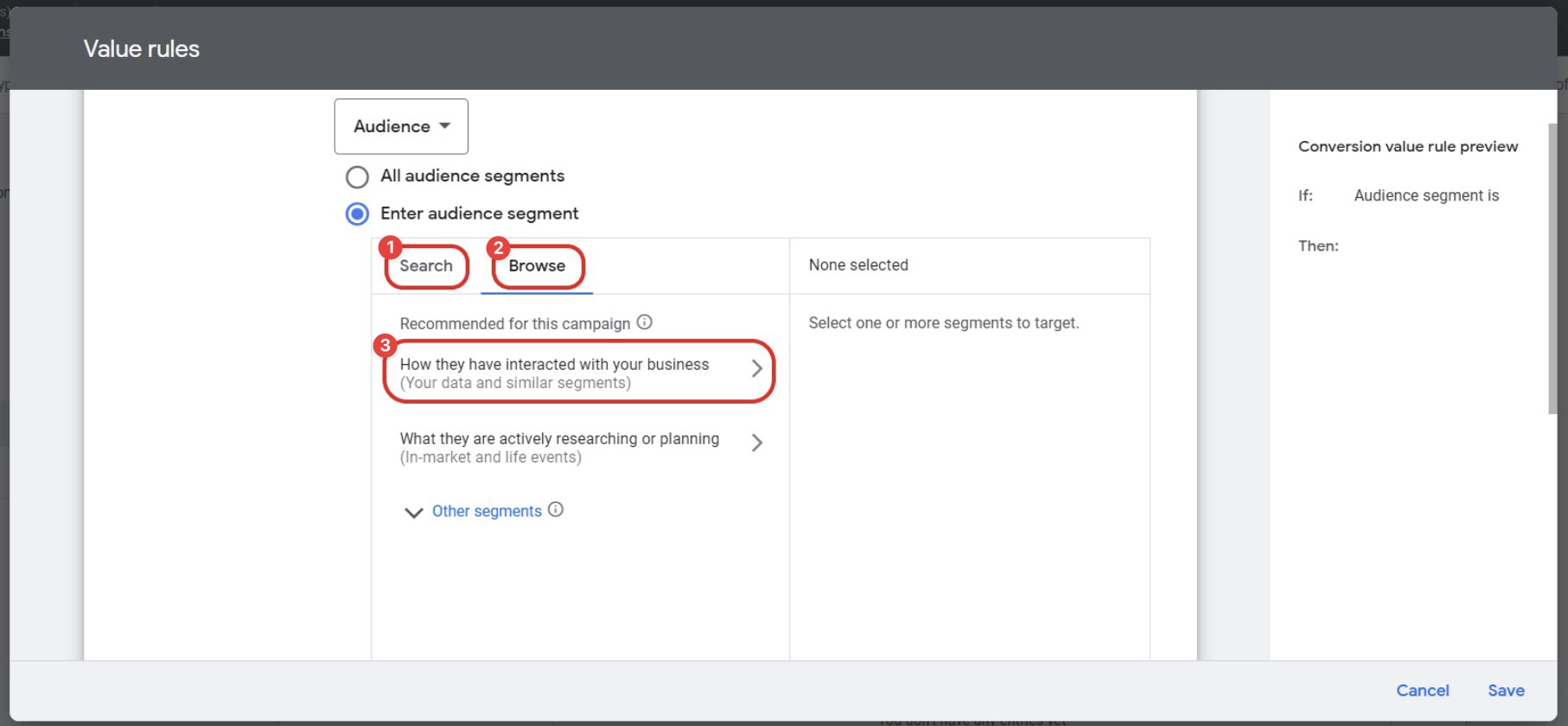Click the red number 3 annotation badge
Image resolution: width=1568 pixels, height=726 pixels.
click(385, 346)
